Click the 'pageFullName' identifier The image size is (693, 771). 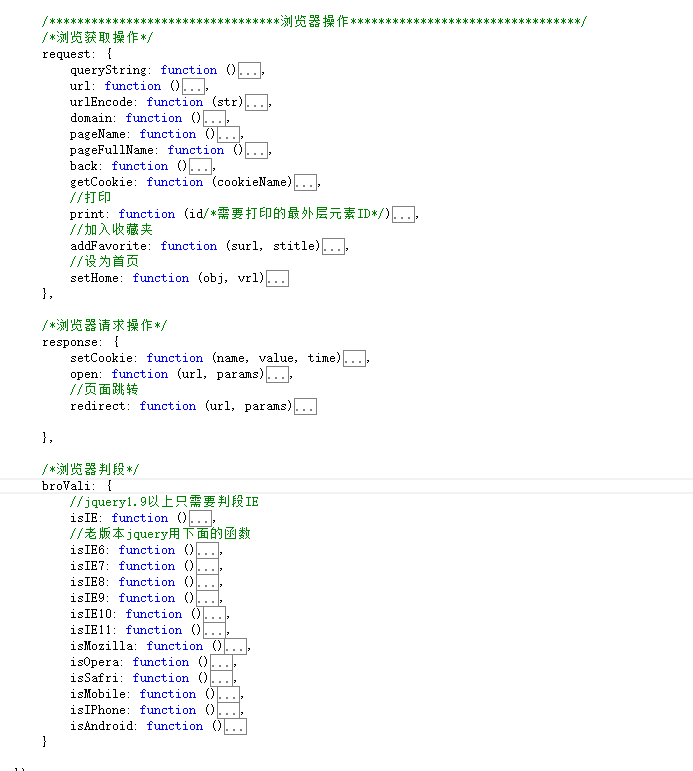[112, 150]
